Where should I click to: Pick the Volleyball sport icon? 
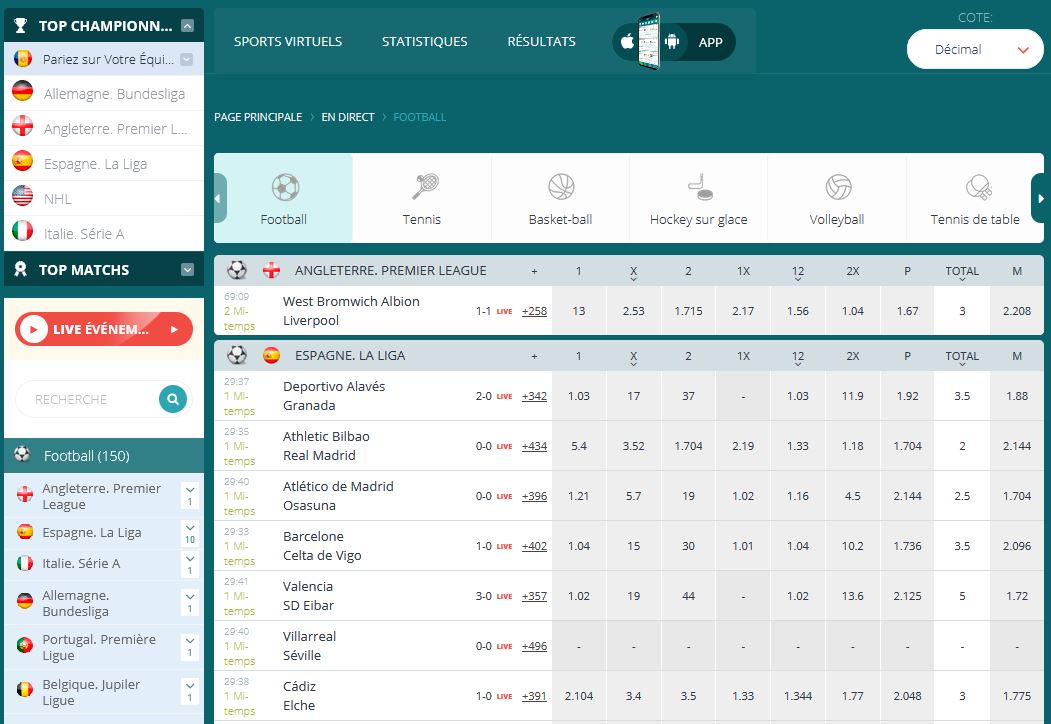click(837, 187)
